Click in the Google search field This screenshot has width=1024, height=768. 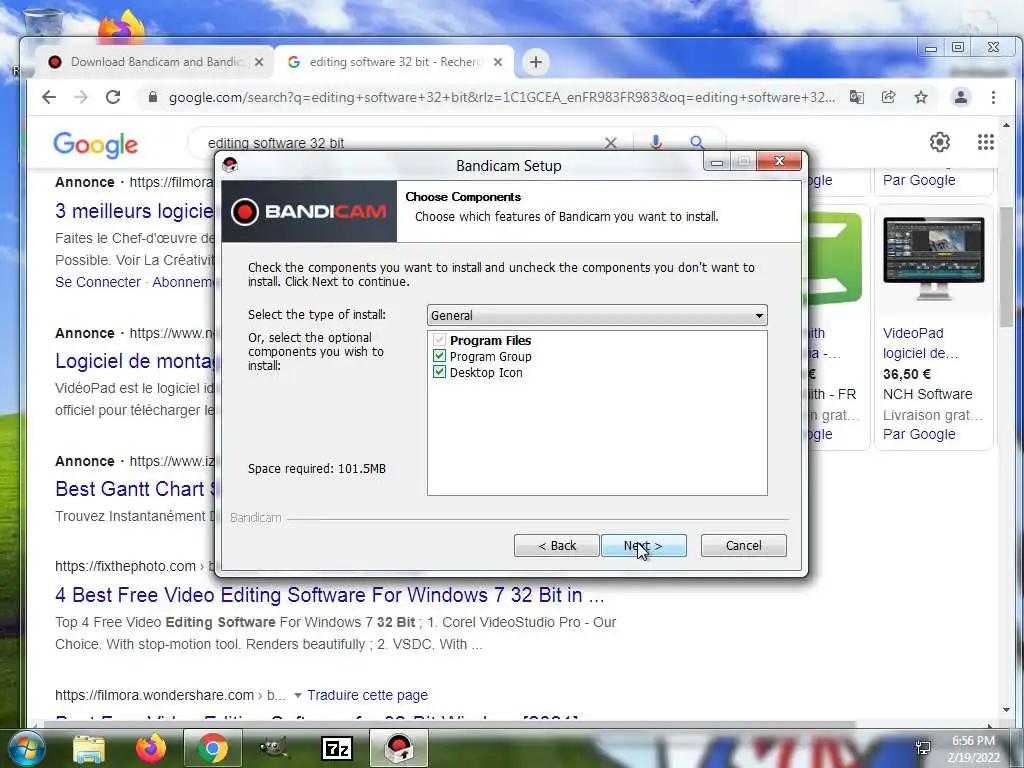coord(398,143)
